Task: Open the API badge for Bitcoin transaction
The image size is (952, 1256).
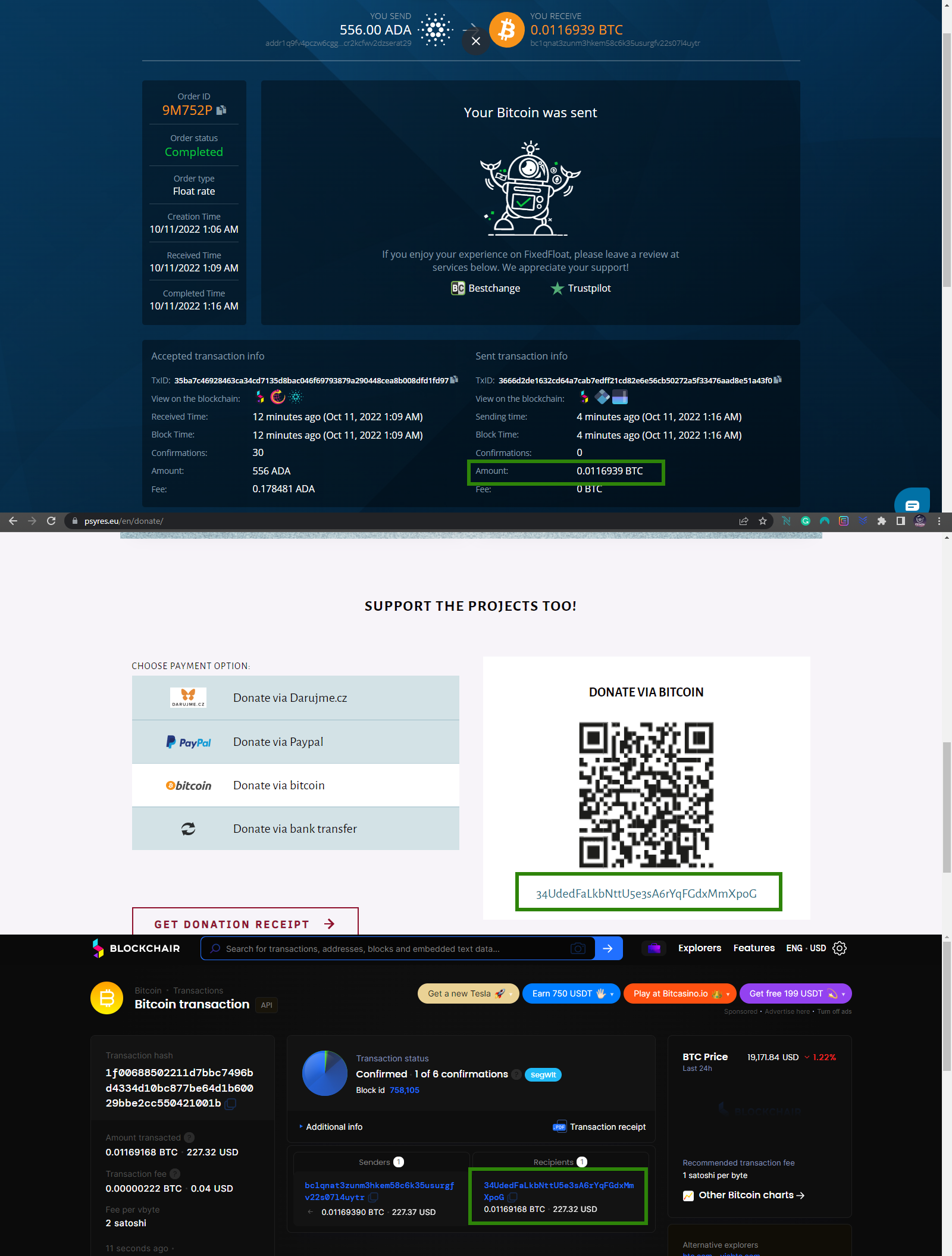Action: click(267, 1005)
